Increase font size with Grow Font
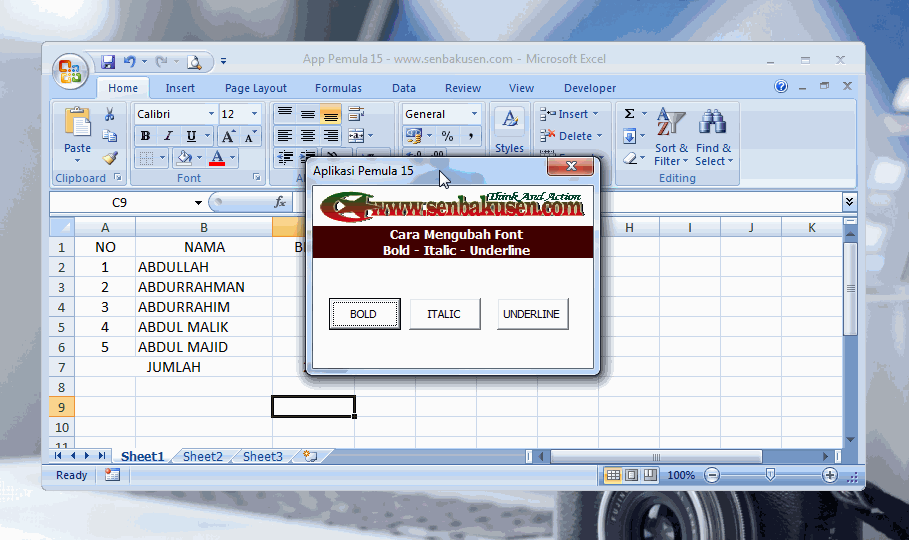 tap(228, 136)
